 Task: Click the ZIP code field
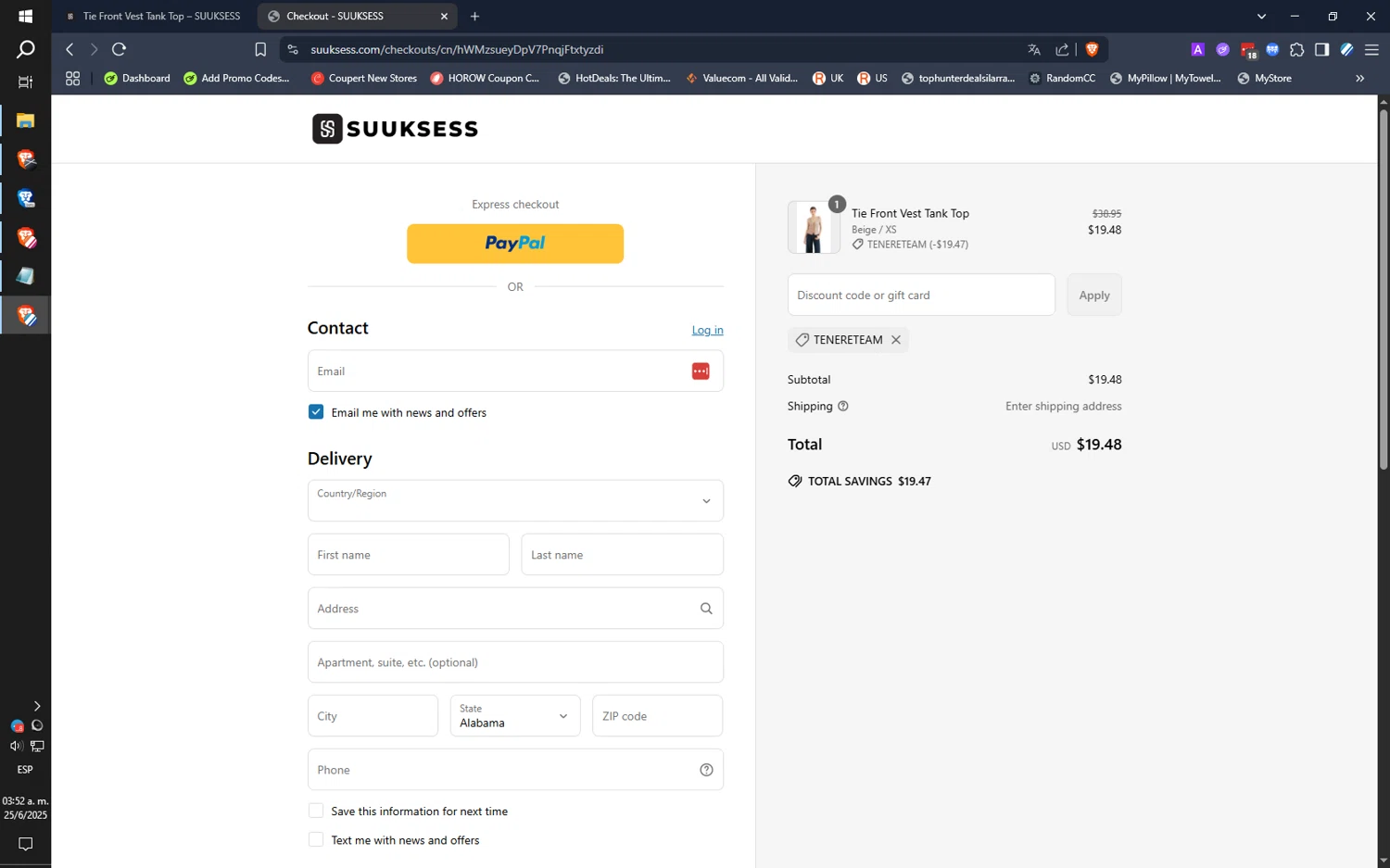tap(657, 716)
